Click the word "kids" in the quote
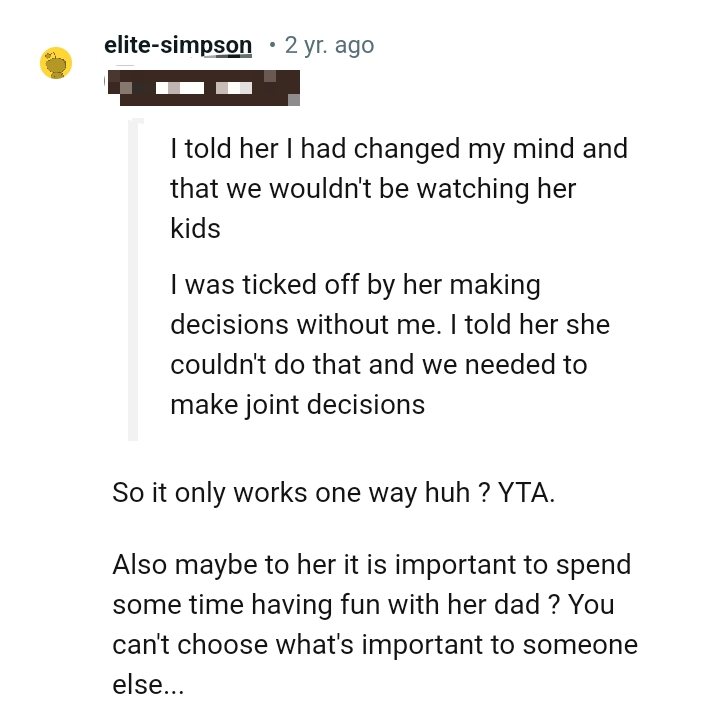Screen dimensions: 720x724 (x=195, y=228)
